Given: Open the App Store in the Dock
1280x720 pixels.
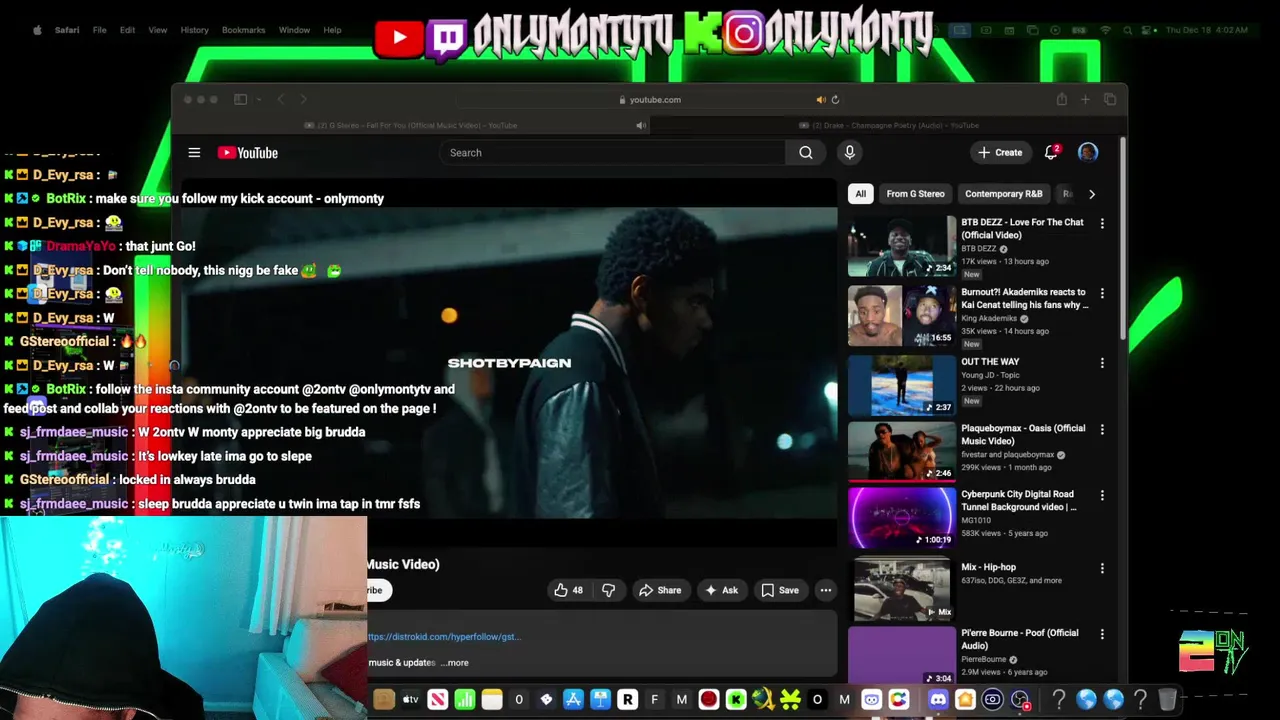Looking at the screenshot, I should point(573,700).
